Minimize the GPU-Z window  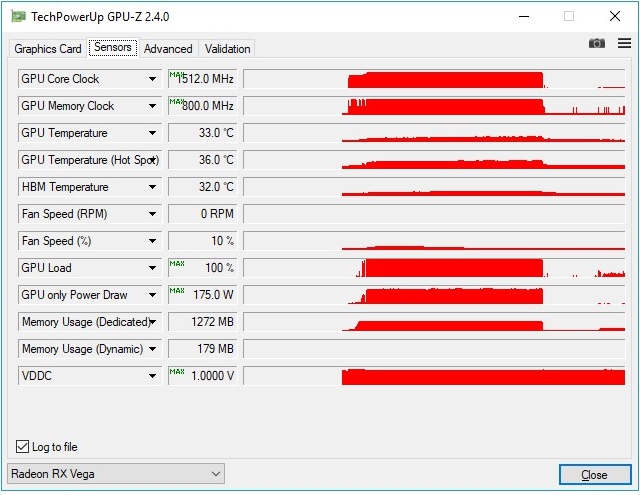pyautogui.click(x=524, y=16)
